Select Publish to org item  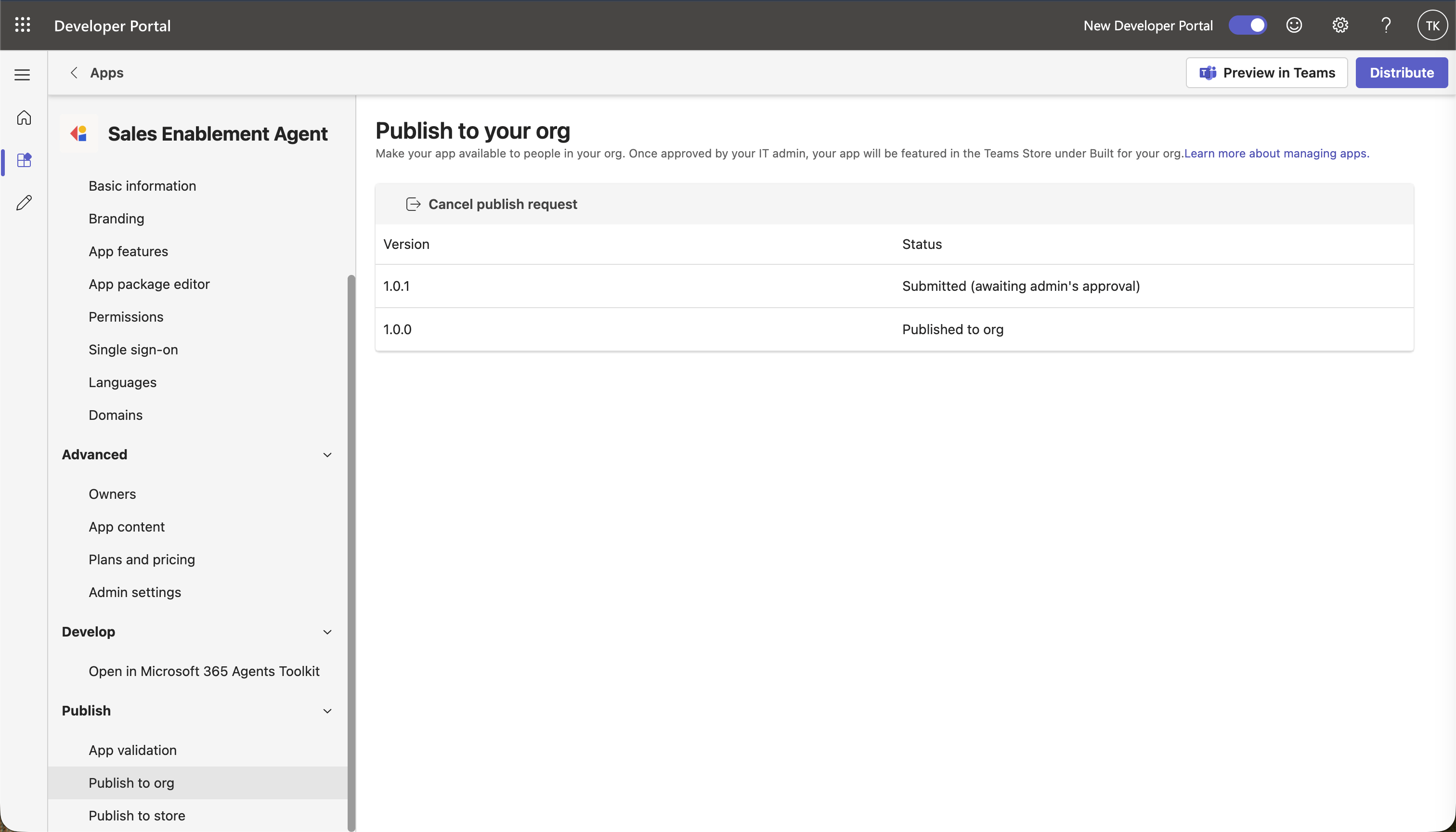[x=198, y=783]
